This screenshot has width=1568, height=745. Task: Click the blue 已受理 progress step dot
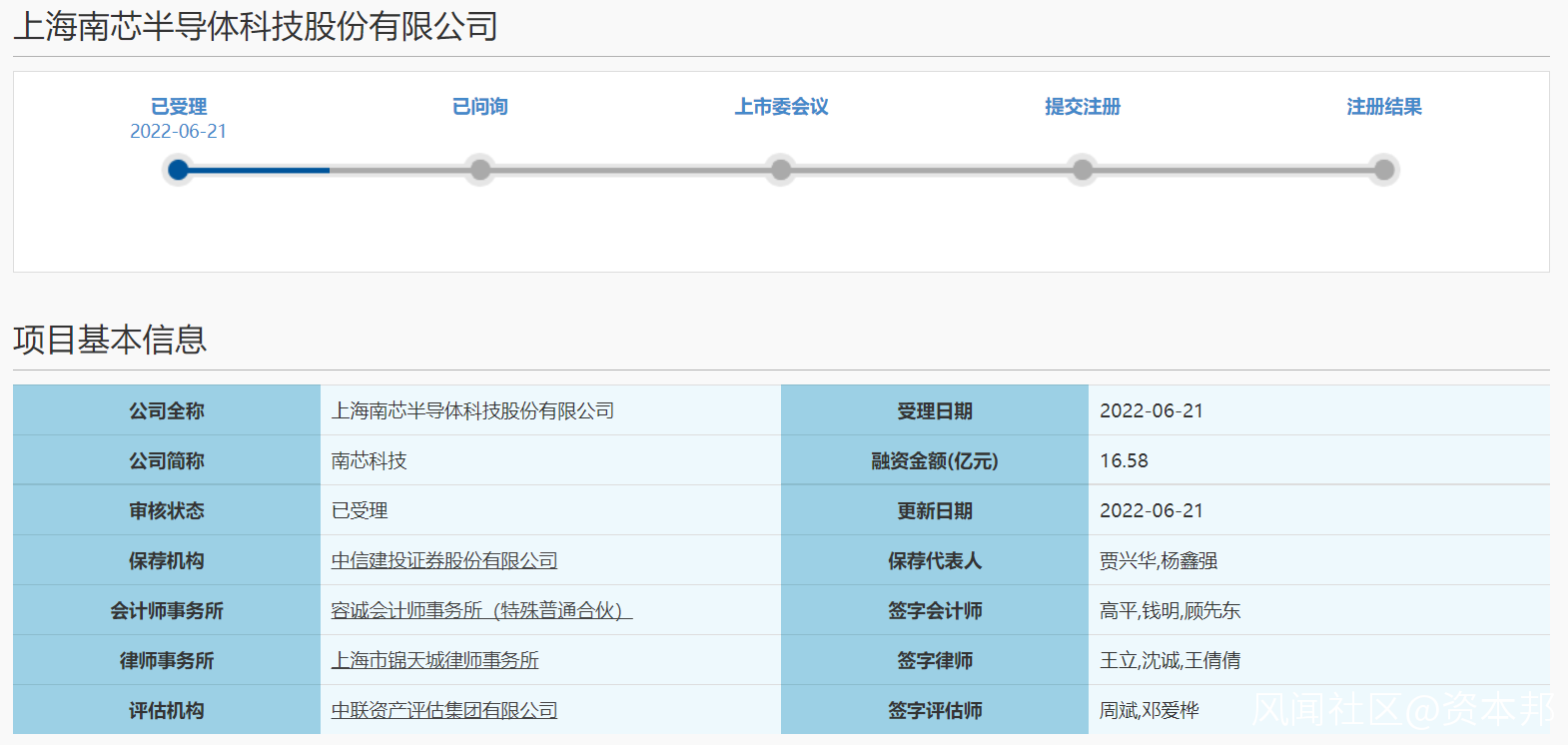pos(179,170)
